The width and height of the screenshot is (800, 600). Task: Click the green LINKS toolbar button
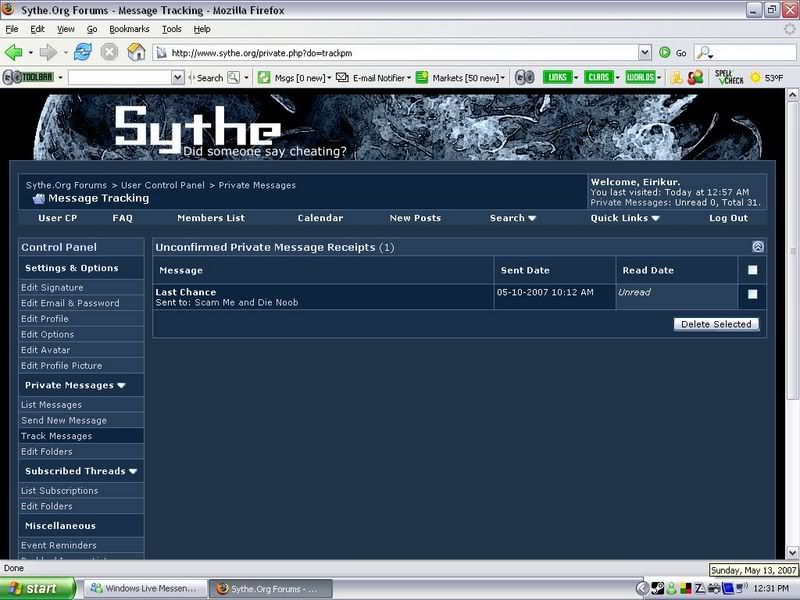click(x=557, y=78)
